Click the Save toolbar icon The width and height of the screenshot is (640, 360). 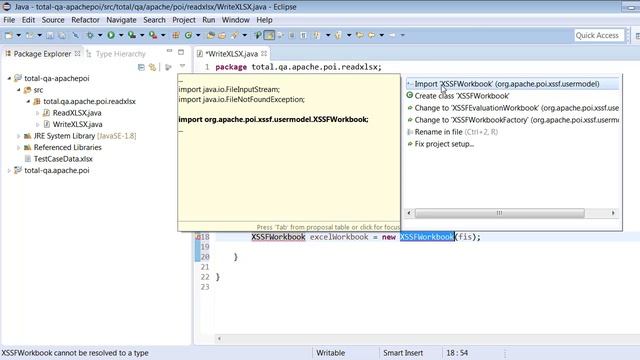coord(50,36)
